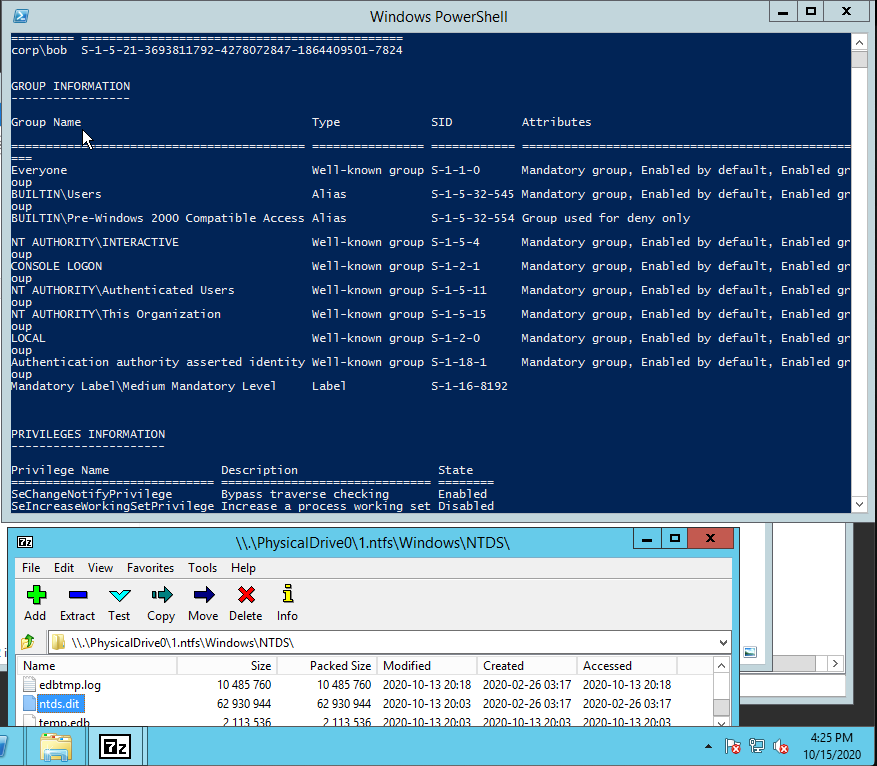The height and width of the screenshot is (766, 877).
Task: Open Action Center flag icon in tray
Action: click(732, 746)
